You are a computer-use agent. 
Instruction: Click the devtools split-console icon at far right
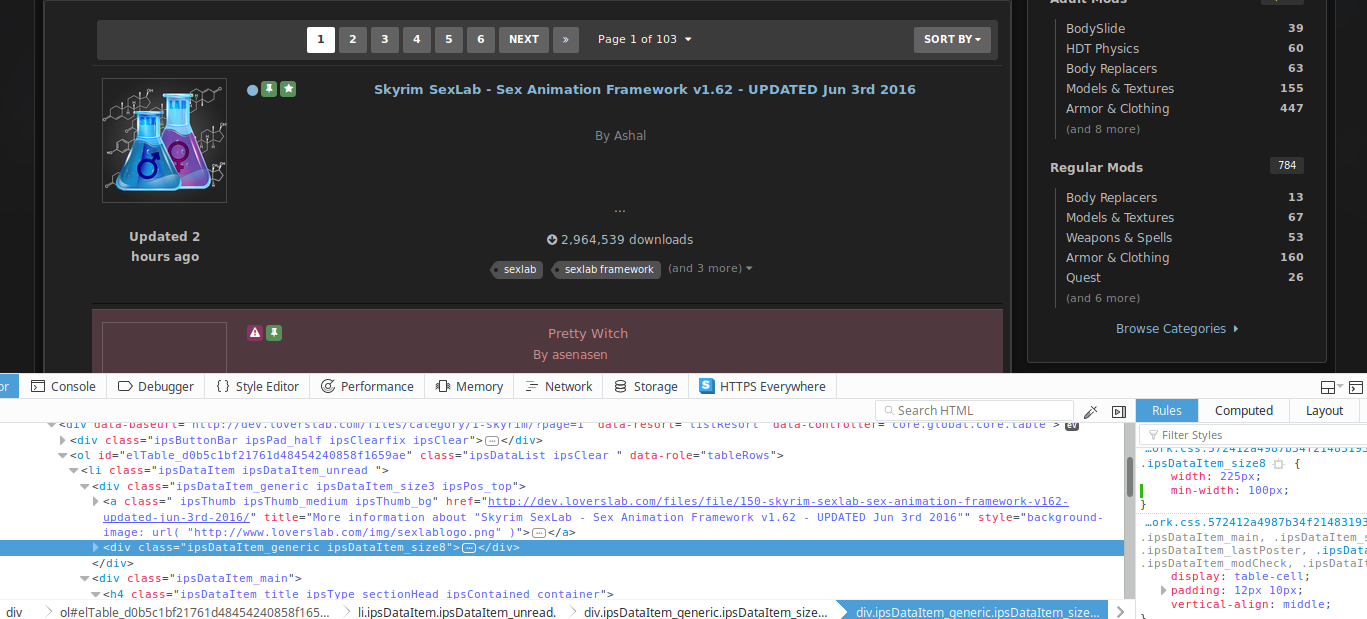tap(1355, 387)
